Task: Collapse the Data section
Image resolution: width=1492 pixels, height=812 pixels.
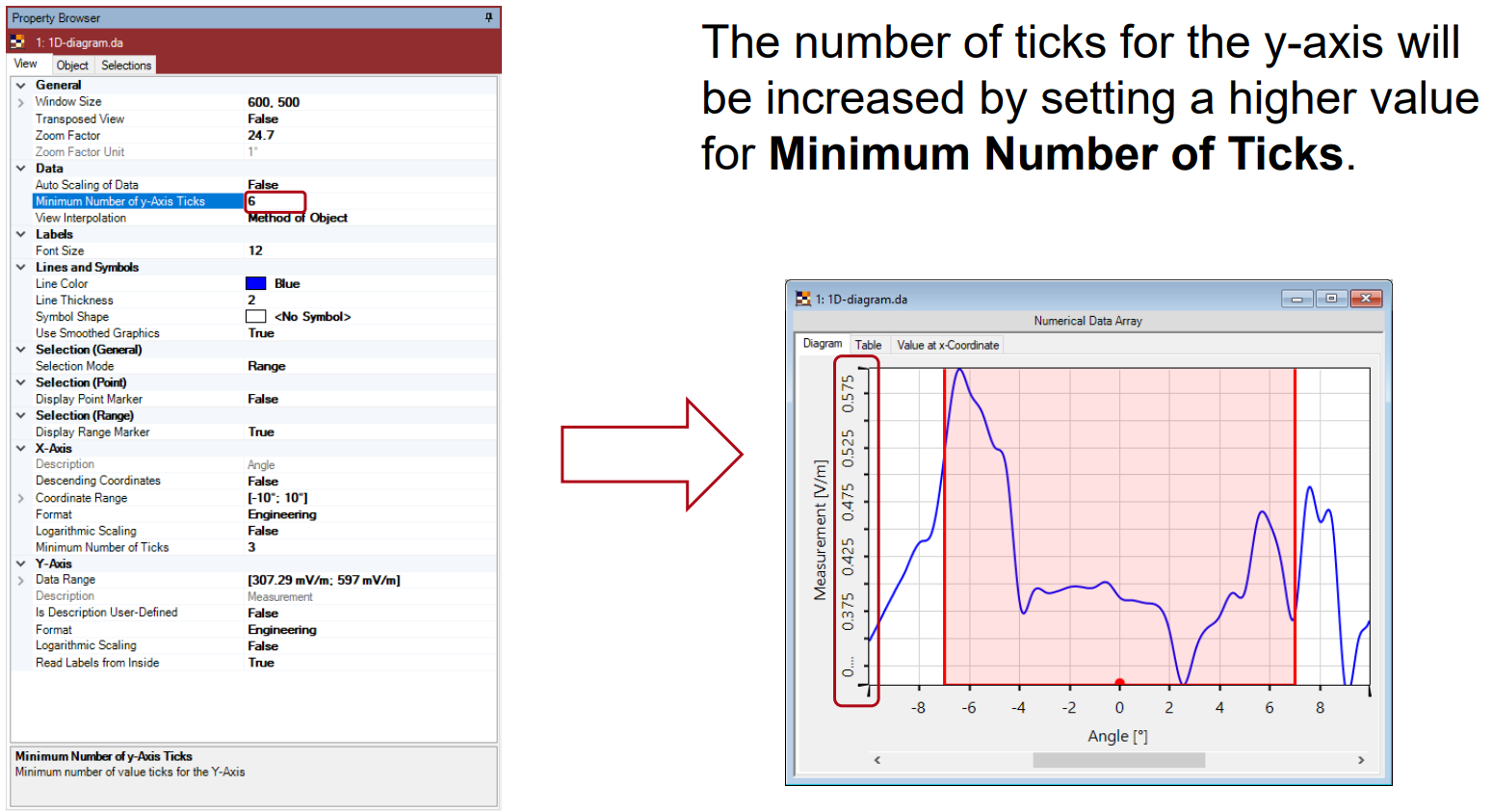Action: click(20, 168)
